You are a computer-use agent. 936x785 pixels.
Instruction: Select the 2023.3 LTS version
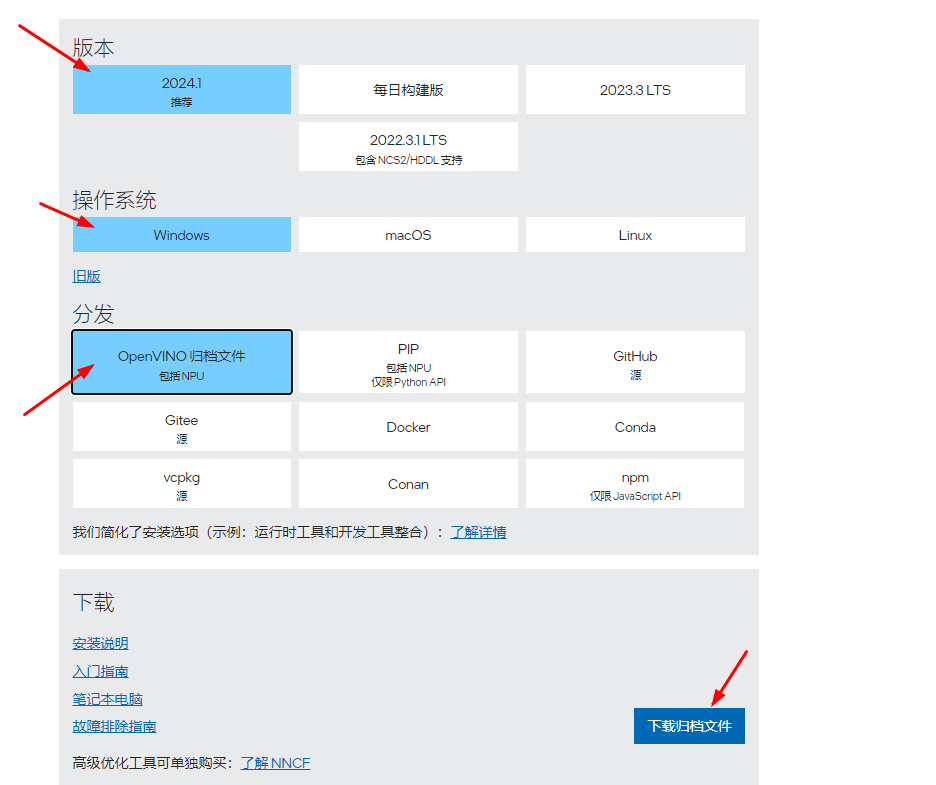635,90
